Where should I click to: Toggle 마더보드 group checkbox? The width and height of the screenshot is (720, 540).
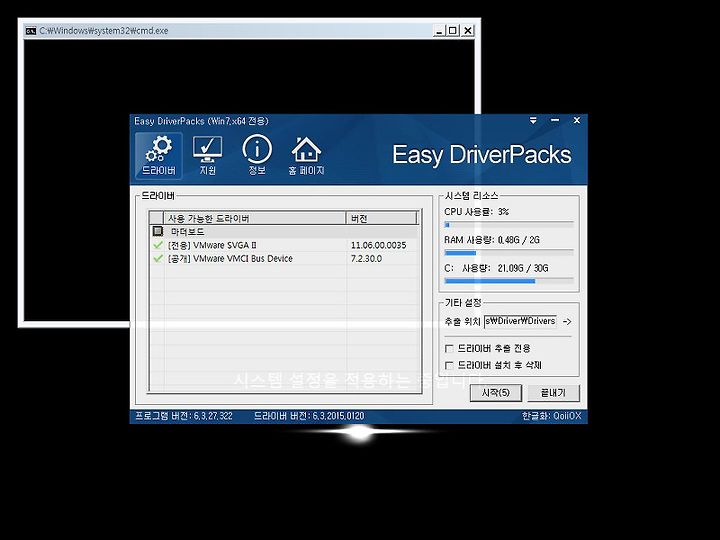tap(158, 231)
